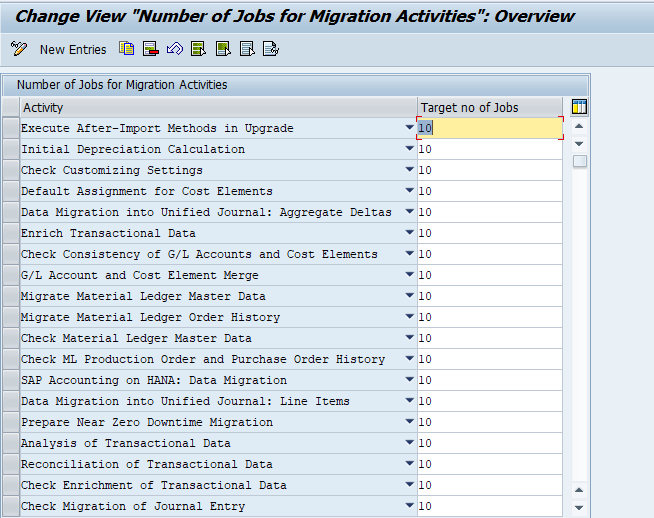
Task: Click the Select Block icon in toolbar
Action: point(222,49)
